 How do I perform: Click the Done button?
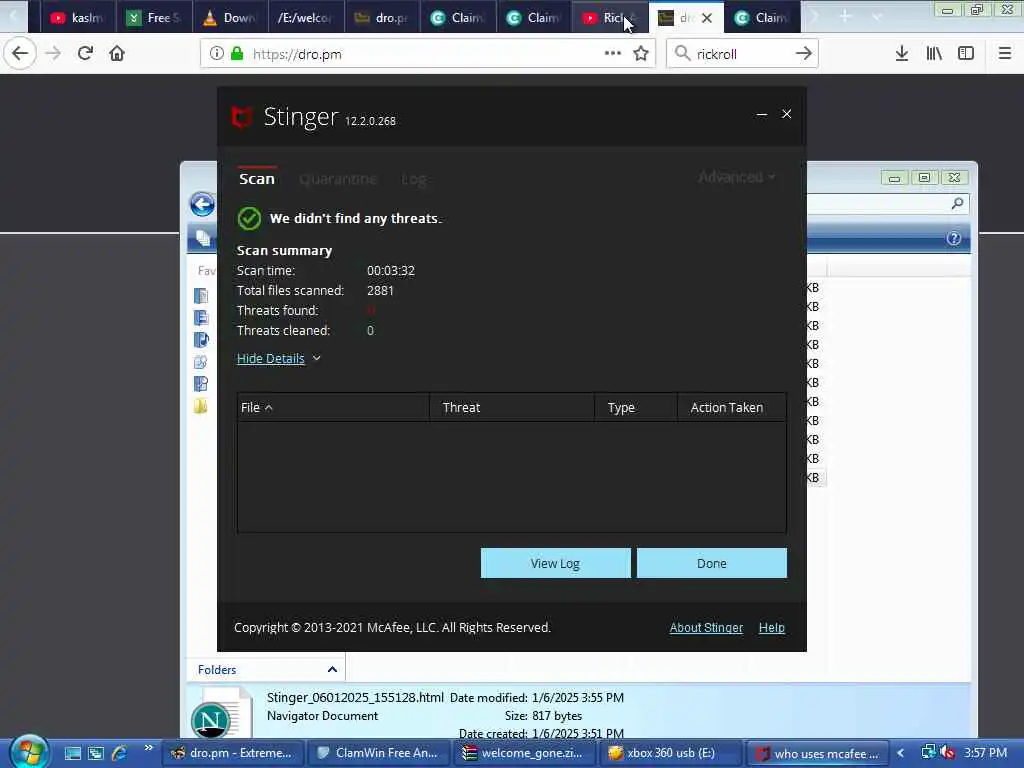click(x=712, y=563)
